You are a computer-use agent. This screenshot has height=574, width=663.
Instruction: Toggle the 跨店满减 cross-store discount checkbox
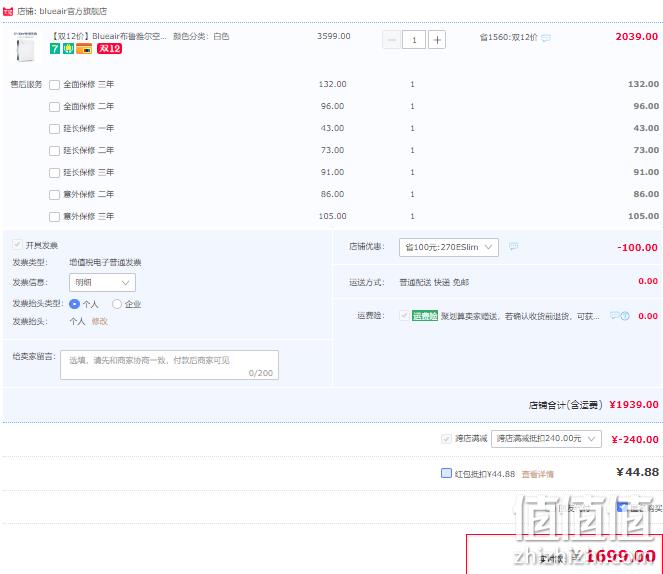pyautogui.click(x=446, y=439)
